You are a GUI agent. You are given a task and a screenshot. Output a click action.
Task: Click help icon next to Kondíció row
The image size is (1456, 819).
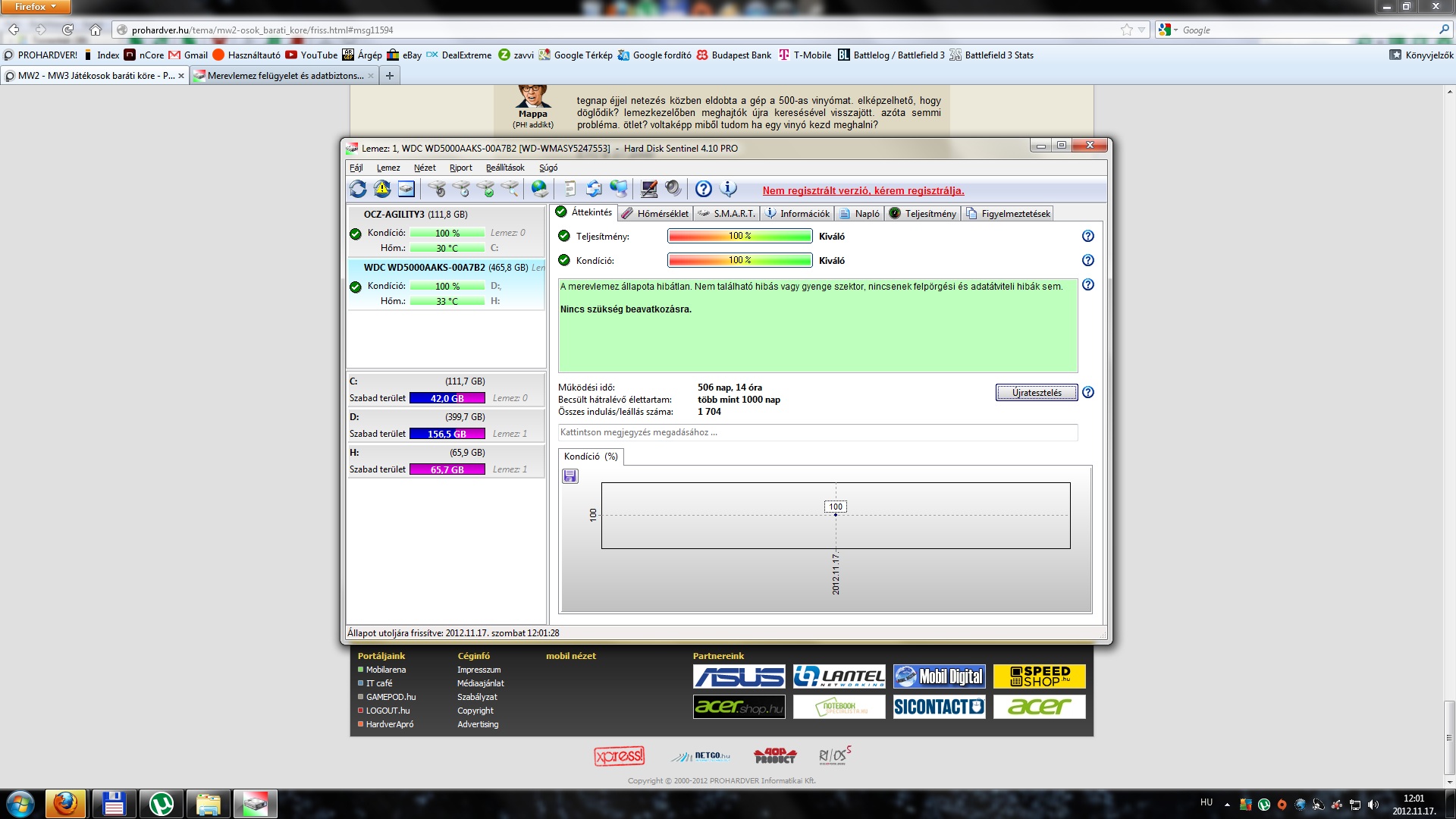pyautogui.click(x=1088, y=260)
